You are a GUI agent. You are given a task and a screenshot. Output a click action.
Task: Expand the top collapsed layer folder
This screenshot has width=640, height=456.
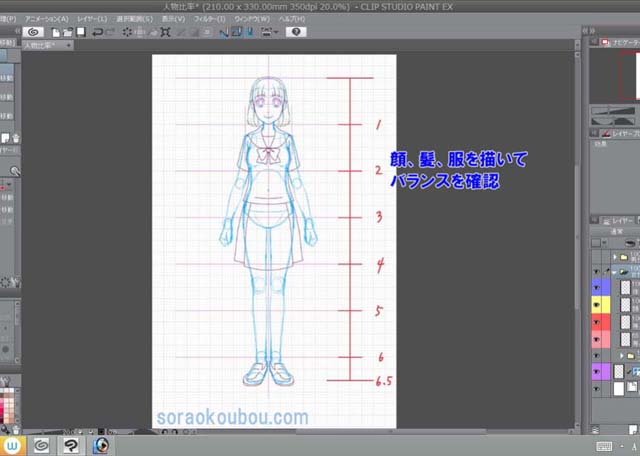pos(615,257)
